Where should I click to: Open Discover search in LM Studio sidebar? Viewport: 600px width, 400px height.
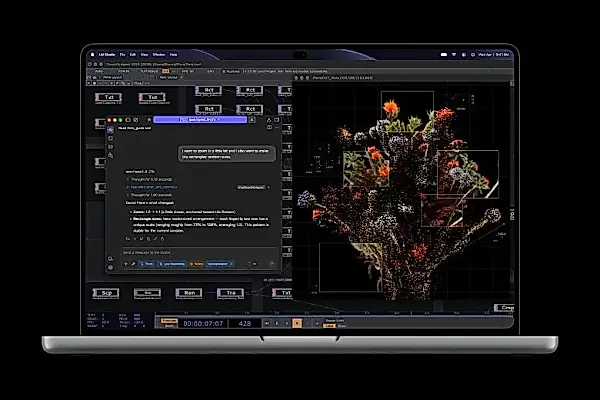pyautogui.click(x=111, y=155)
